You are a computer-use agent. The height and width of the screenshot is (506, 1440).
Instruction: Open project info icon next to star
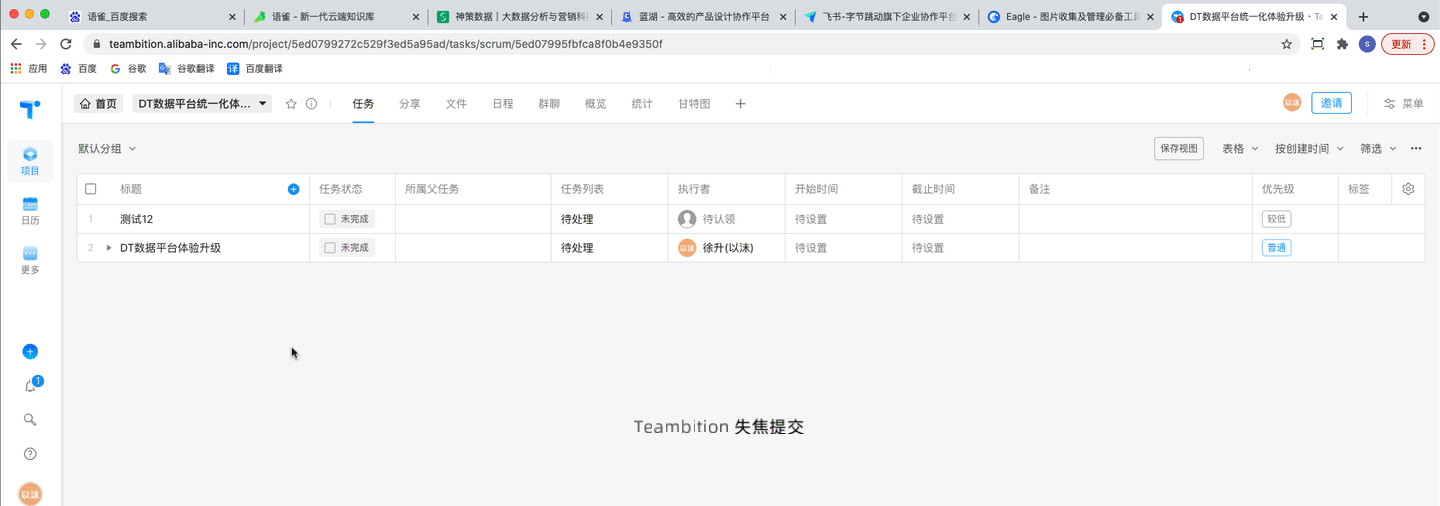[311, 104]
